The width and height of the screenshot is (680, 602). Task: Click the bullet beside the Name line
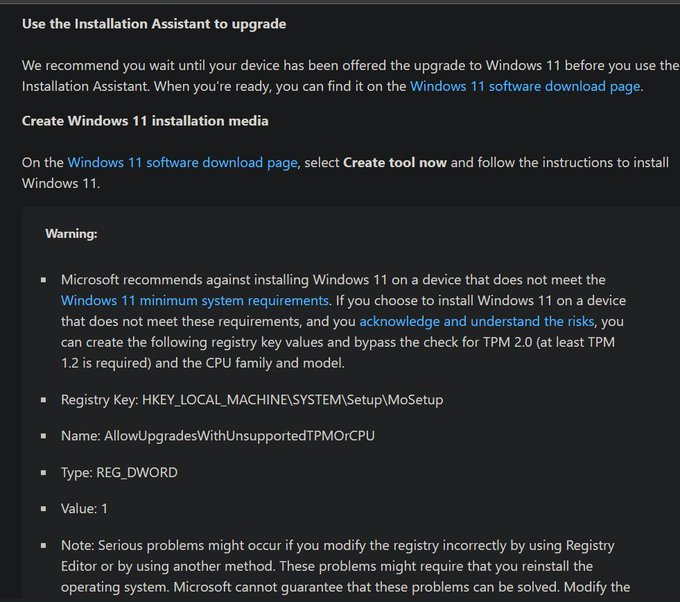[x=44, y=437]
